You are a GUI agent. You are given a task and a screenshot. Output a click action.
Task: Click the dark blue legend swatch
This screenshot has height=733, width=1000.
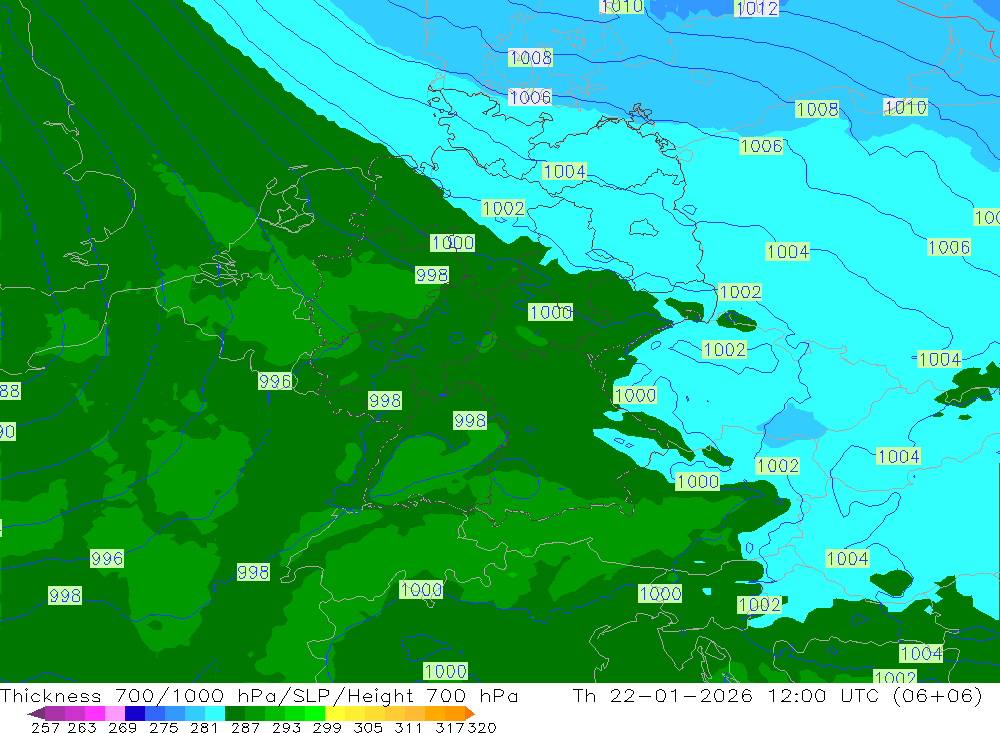tap(135, 713)
